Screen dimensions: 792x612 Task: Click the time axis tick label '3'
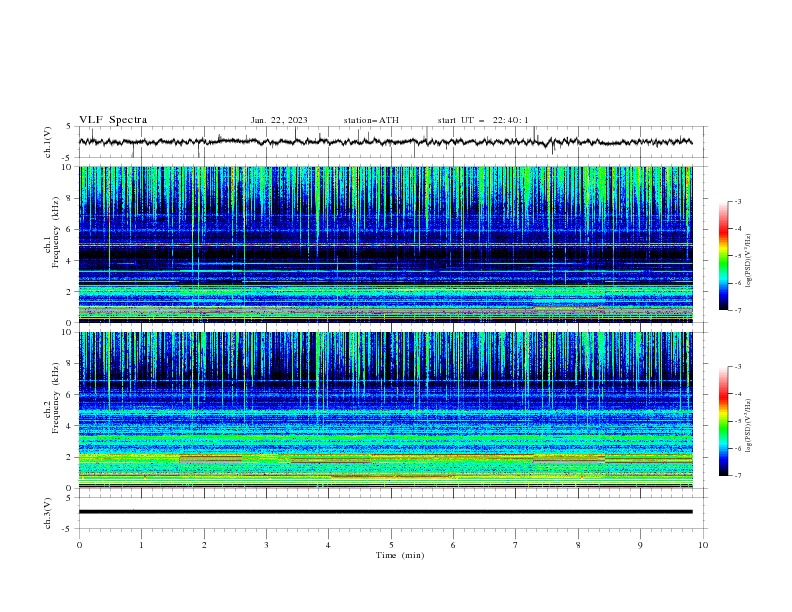coord(266,545)
